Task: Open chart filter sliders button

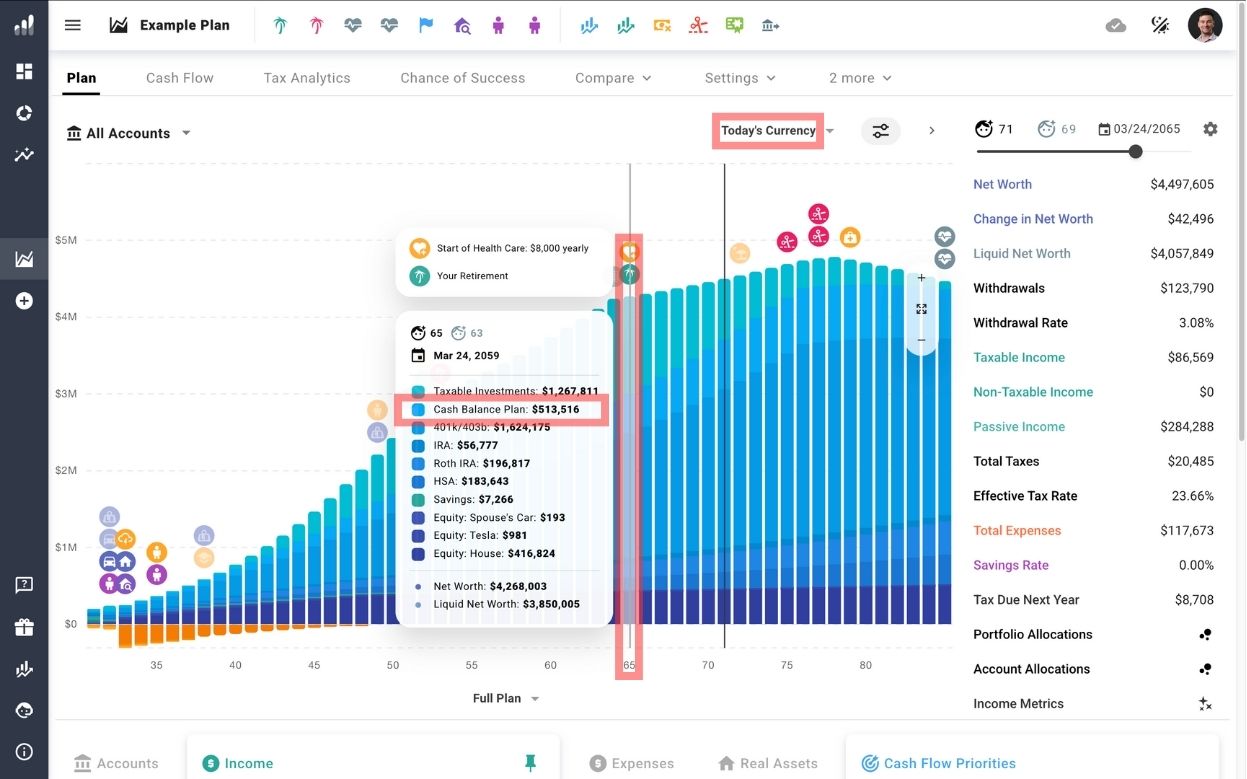Action: click(880, 131)
